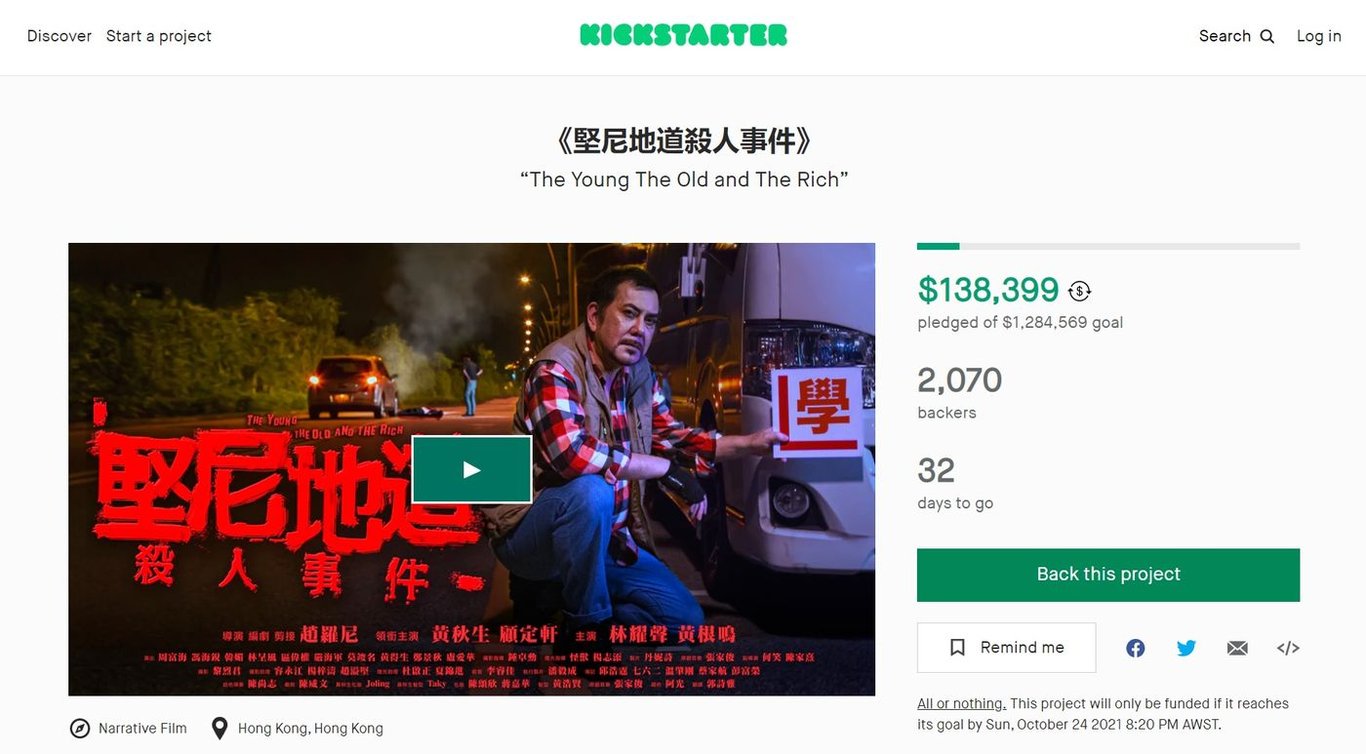Click the Narrative Film category link
The height and width of the screenshot is (754, 1366).
(x=142, y=728)
